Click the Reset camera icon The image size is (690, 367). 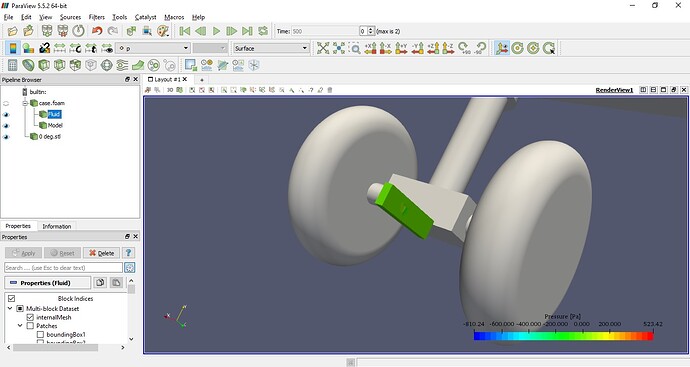[x=323, y=48]
